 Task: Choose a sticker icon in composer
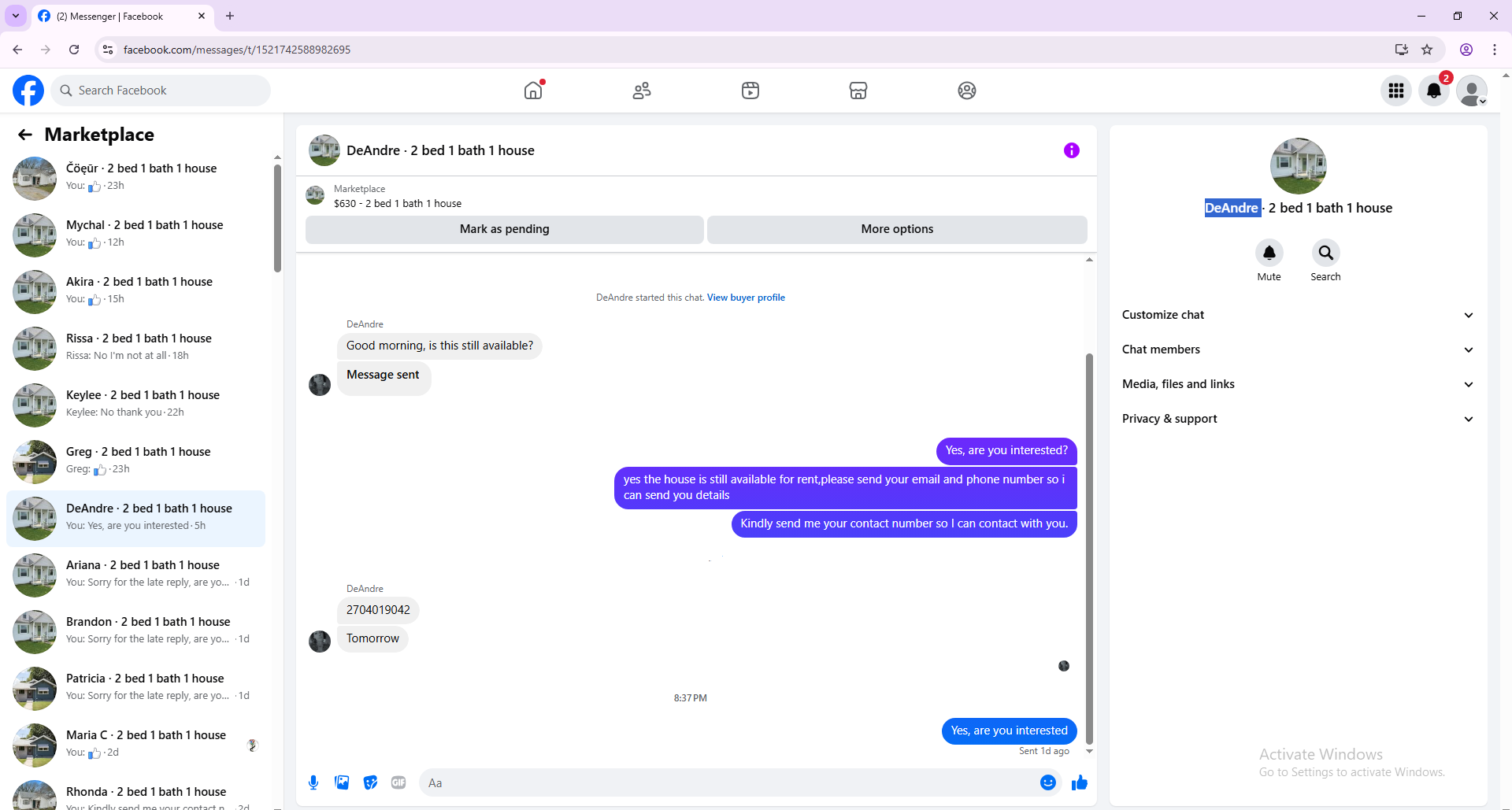tap(370, 782)
